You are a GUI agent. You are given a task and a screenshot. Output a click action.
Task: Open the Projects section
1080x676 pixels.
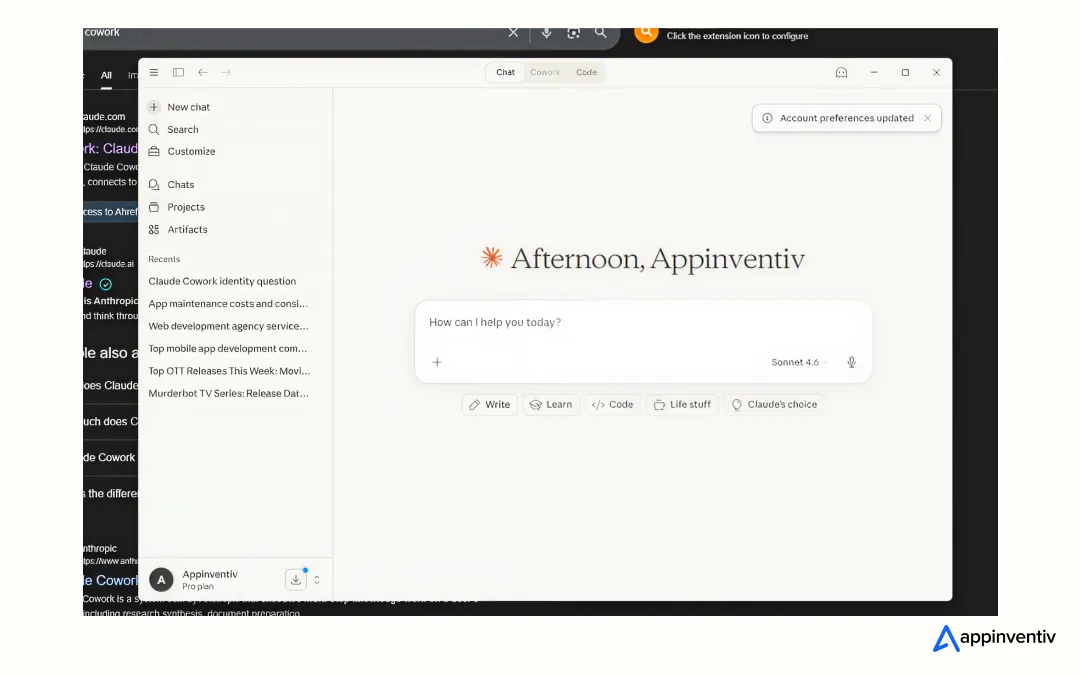(x=186, y=207)
